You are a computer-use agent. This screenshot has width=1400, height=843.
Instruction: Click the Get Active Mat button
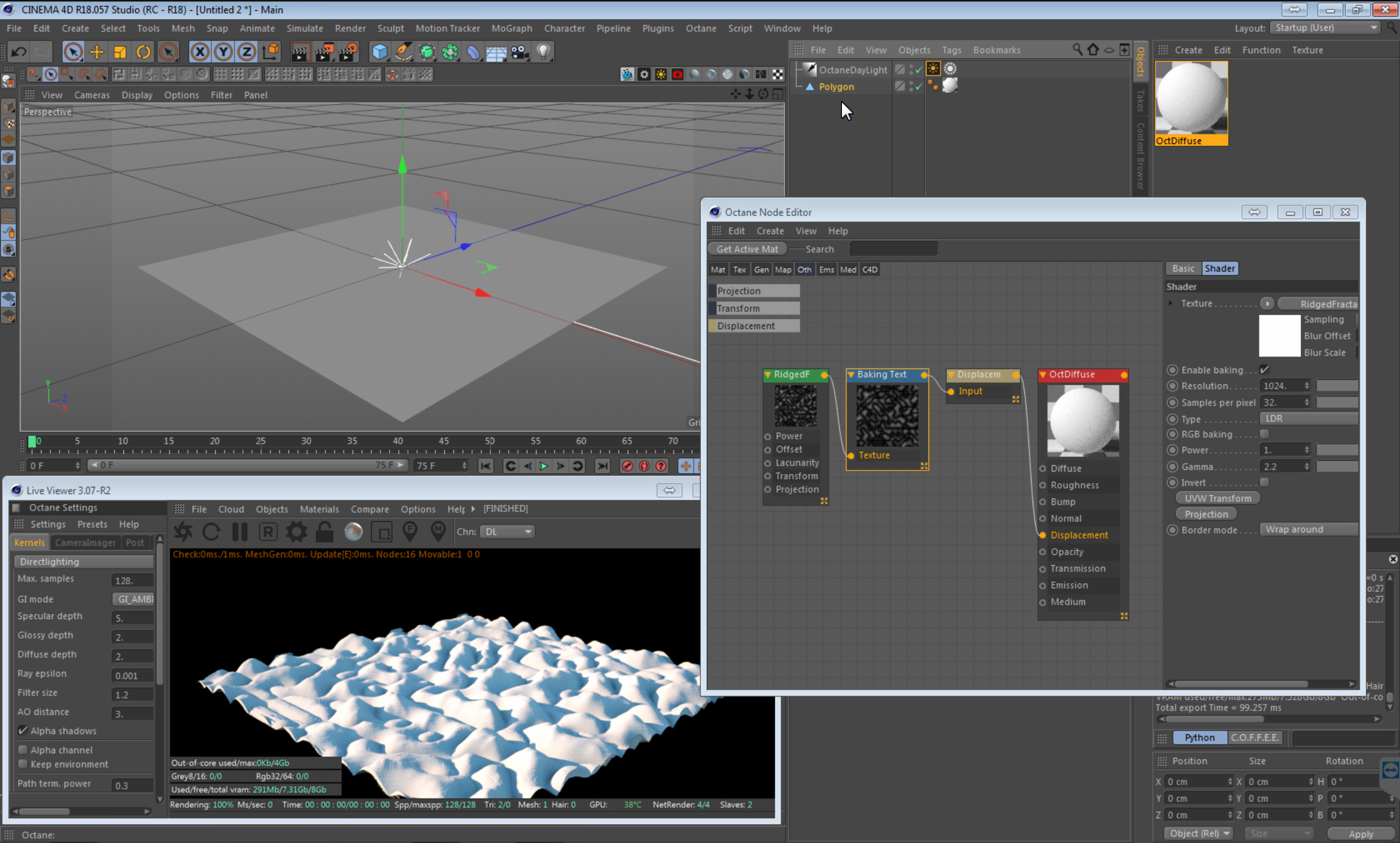coord(747,249)
